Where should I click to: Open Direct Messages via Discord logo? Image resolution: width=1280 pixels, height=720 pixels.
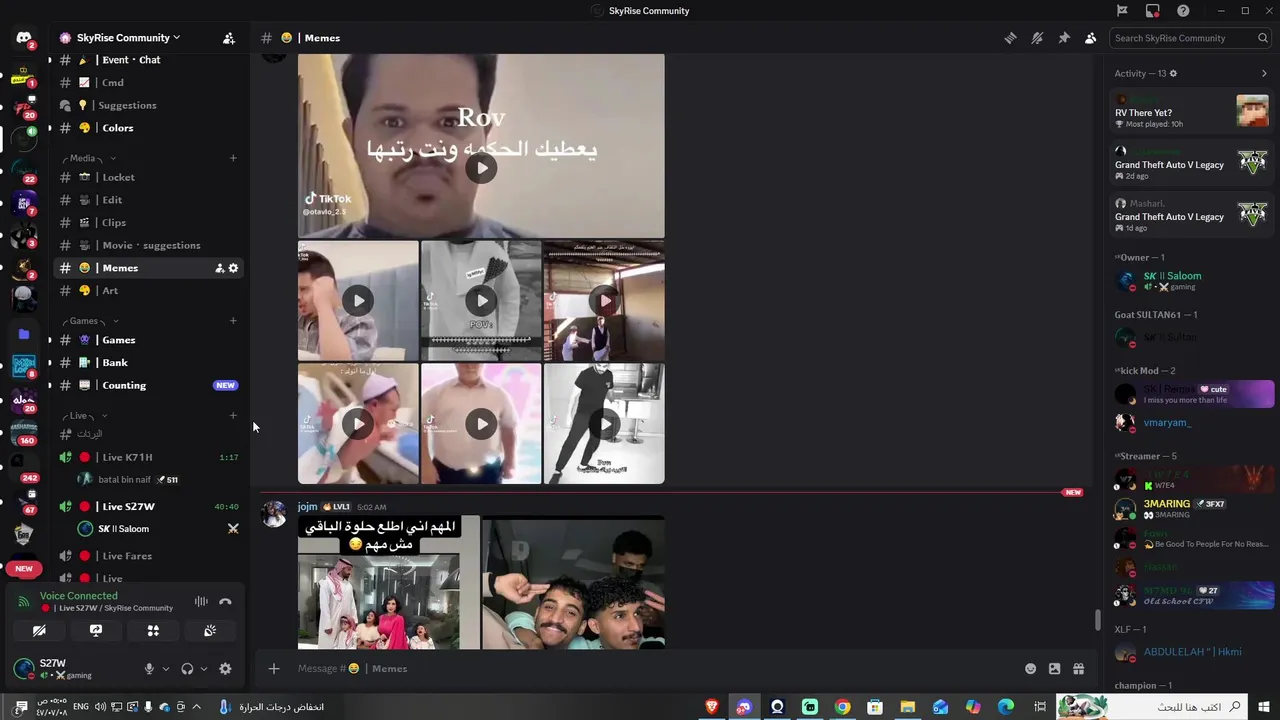pyautogui.click(x=23, y=38)
